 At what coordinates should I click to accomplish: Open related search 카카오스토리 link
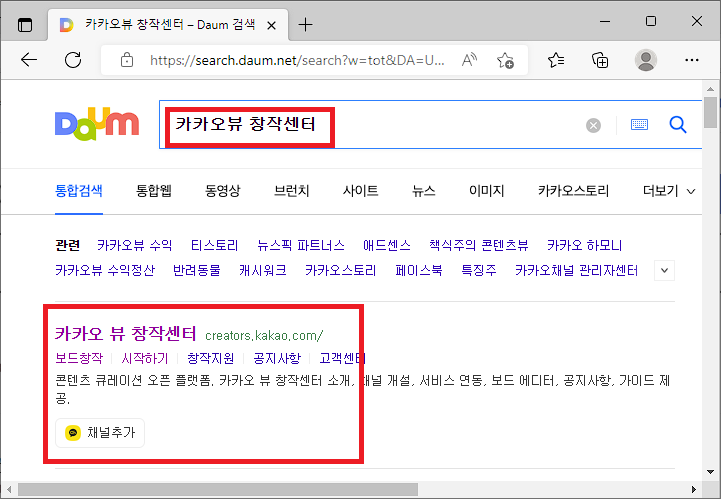tap(341, 270)
